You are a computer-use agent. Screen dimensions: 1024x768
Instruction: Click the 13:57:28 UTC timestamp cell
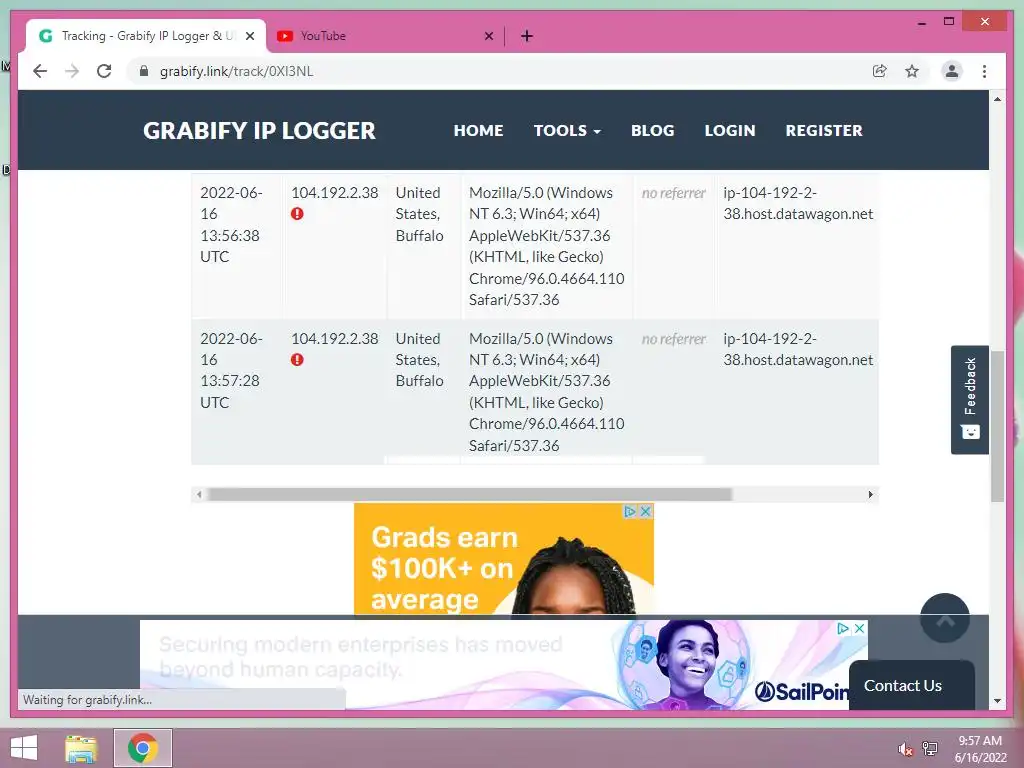point(237,392)
